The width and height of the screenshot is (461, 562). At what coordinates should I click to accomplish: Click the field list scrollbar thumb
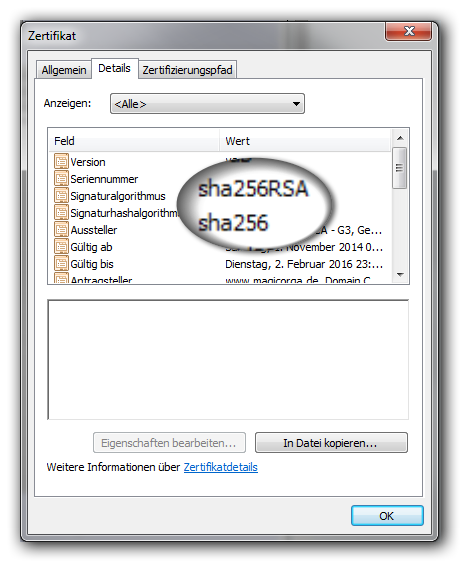pyautogui.click(x=399, y=168)
